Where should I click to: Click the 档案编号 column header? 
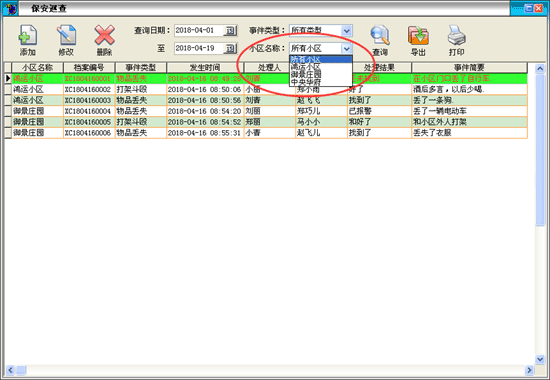click(89, 68)
